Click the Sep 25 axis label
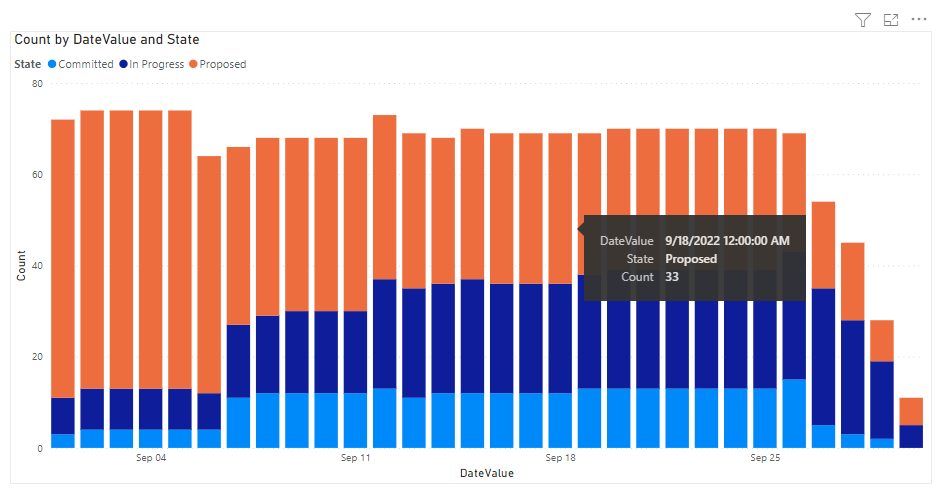946x490 pixels. pos(765,458)
